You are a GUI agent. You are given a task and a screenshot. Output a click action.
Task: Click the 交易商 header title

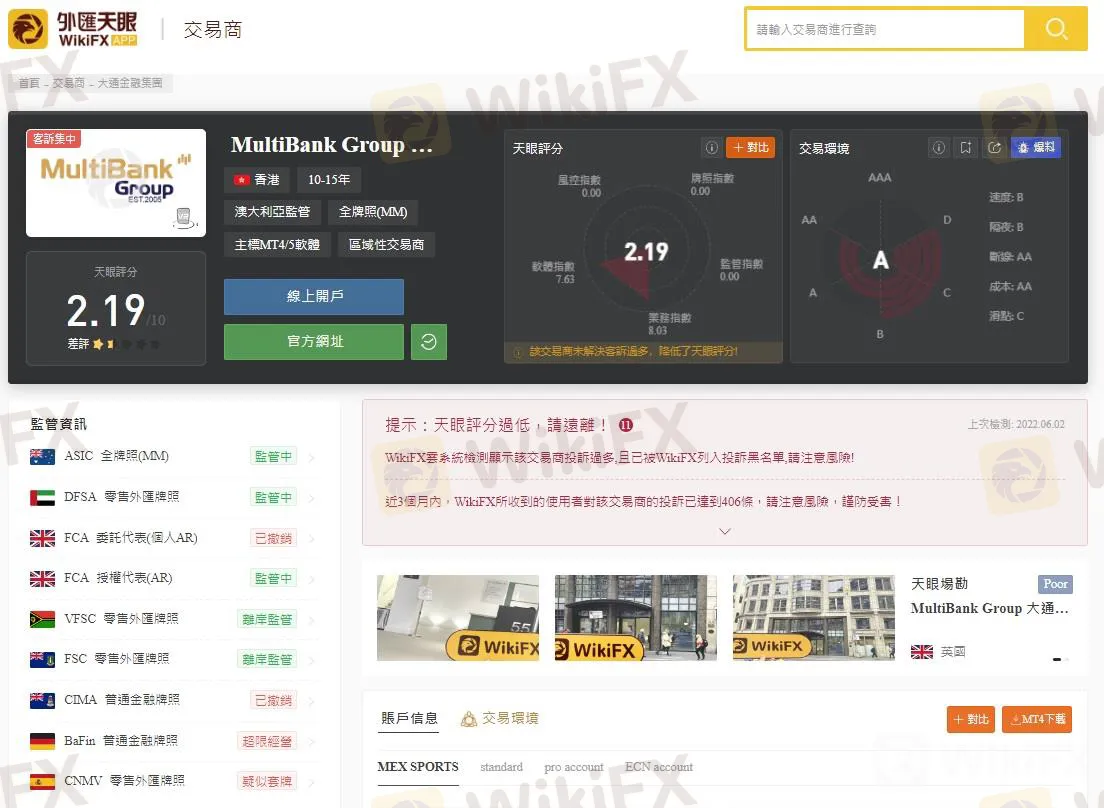coord(213,30)
